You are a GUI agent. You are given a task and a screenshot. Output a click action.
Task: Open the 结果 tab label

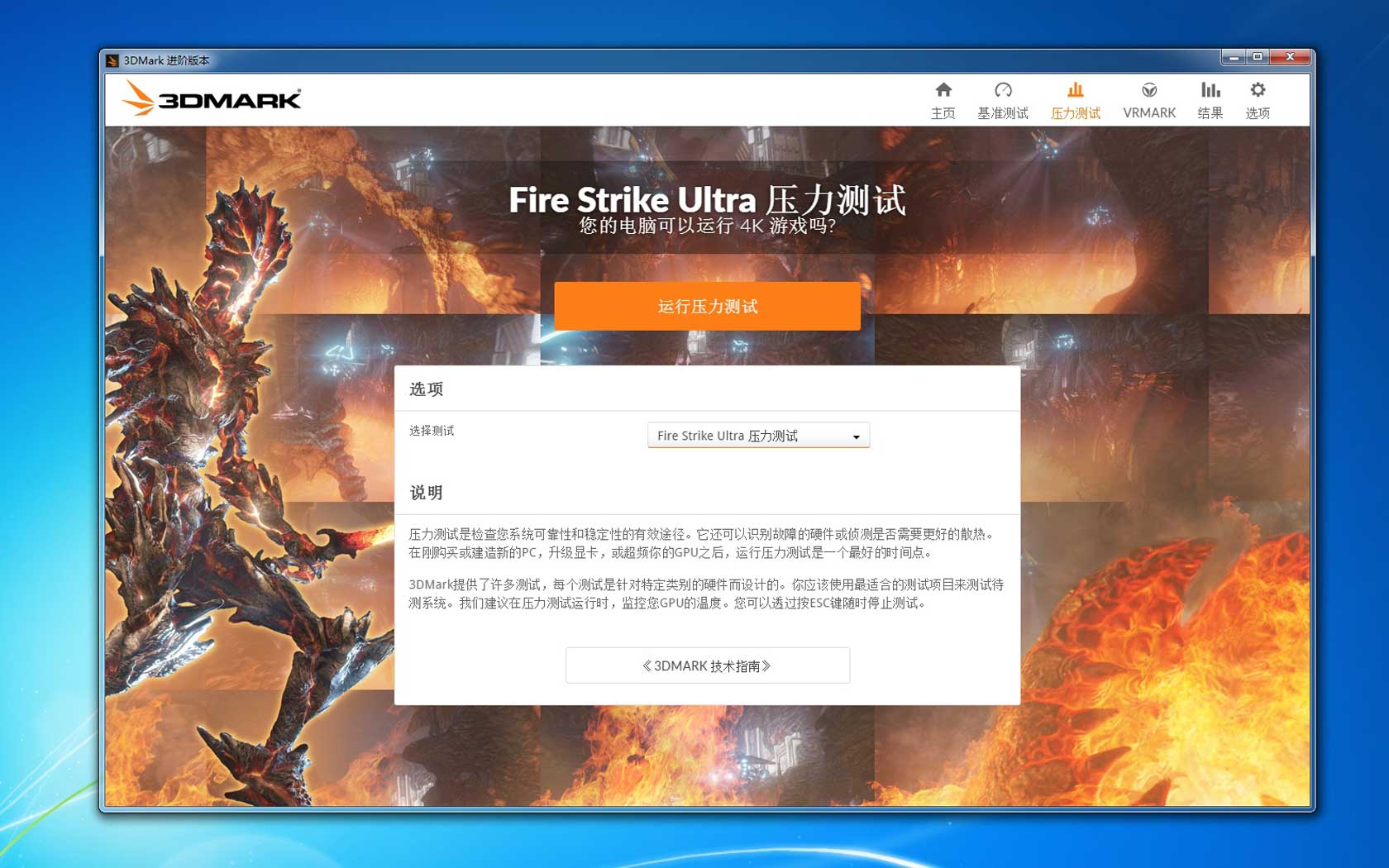pyautogui.click(x=1210, y=113)
